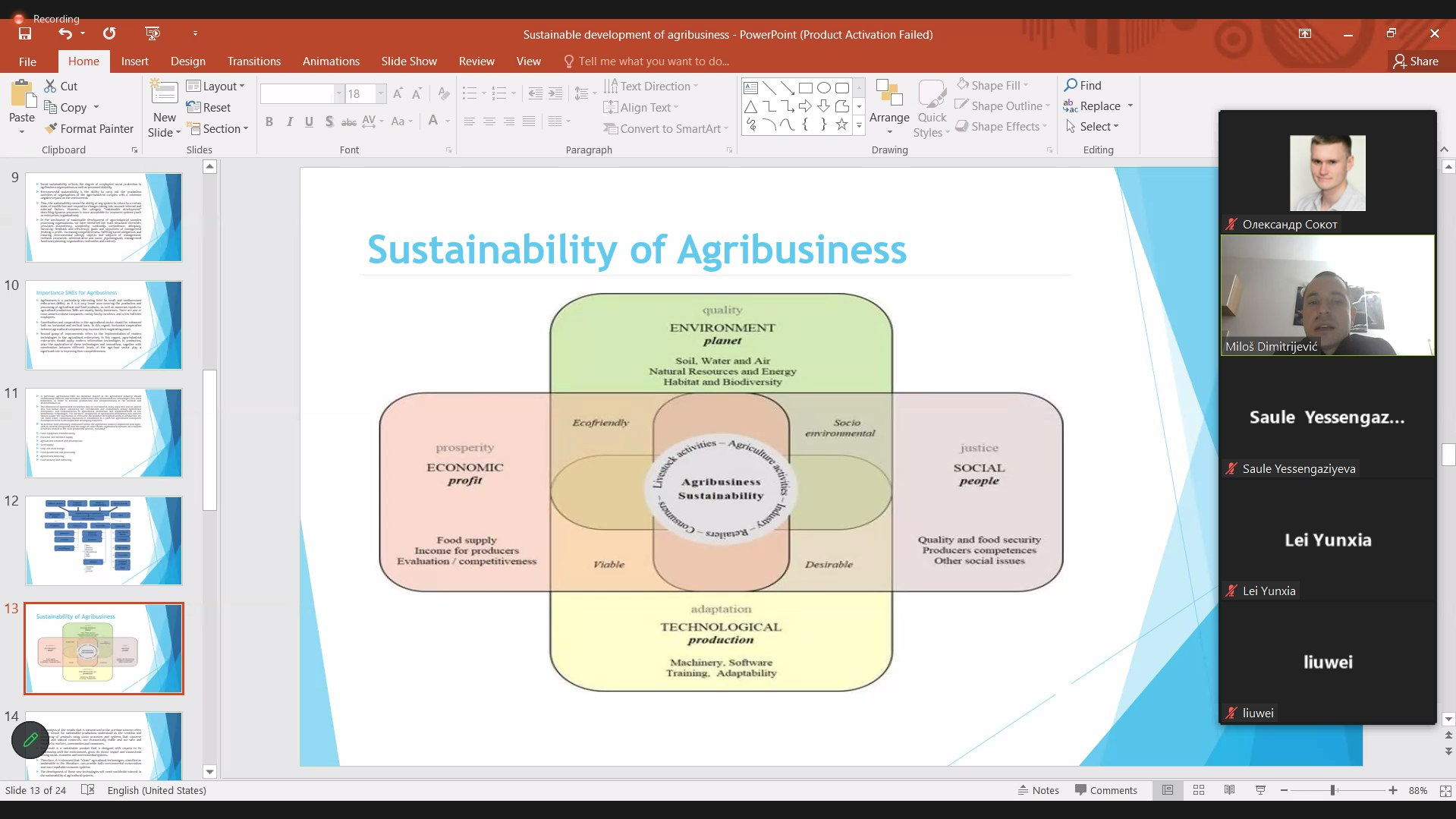This screenshot has height=819, width=1456.
Task: Click the Redo/Repeat icon
Action: [x=109, y=33]
